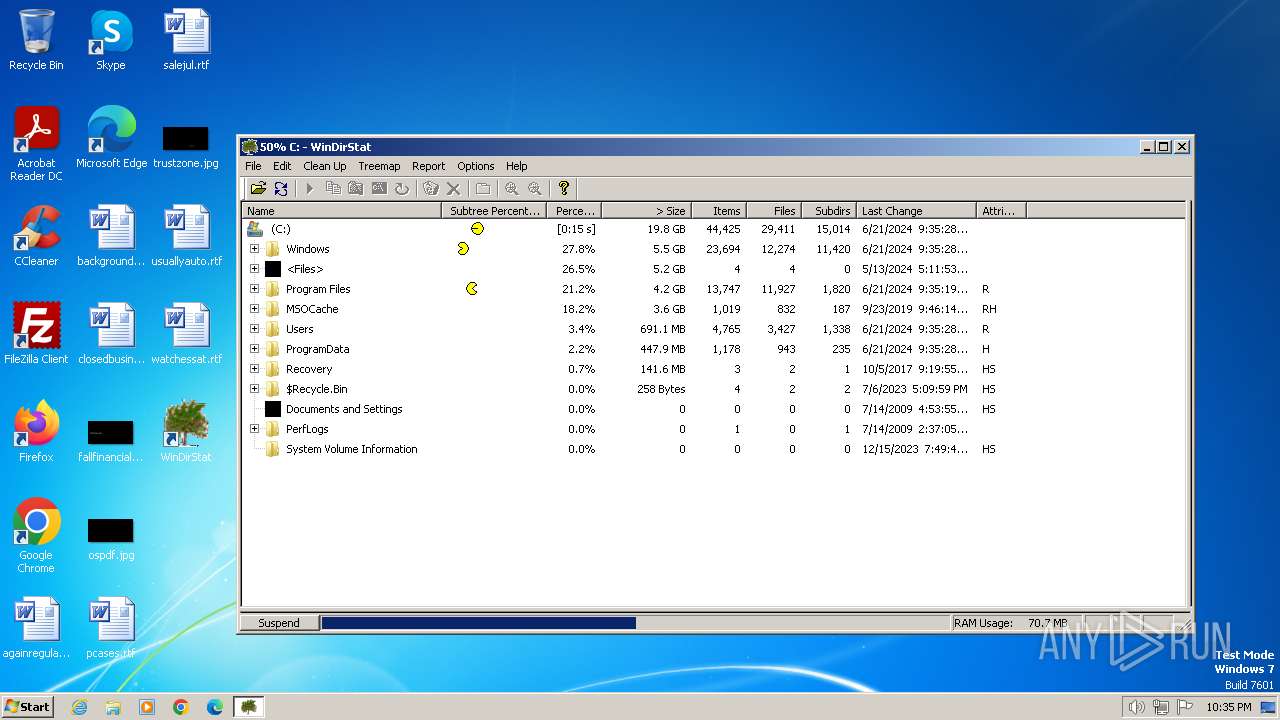Viewport: 1280px width, 720px height.
Task: Select the Firefox desktop shortcut
Action: pyautogui.click(x=36, y=432)
